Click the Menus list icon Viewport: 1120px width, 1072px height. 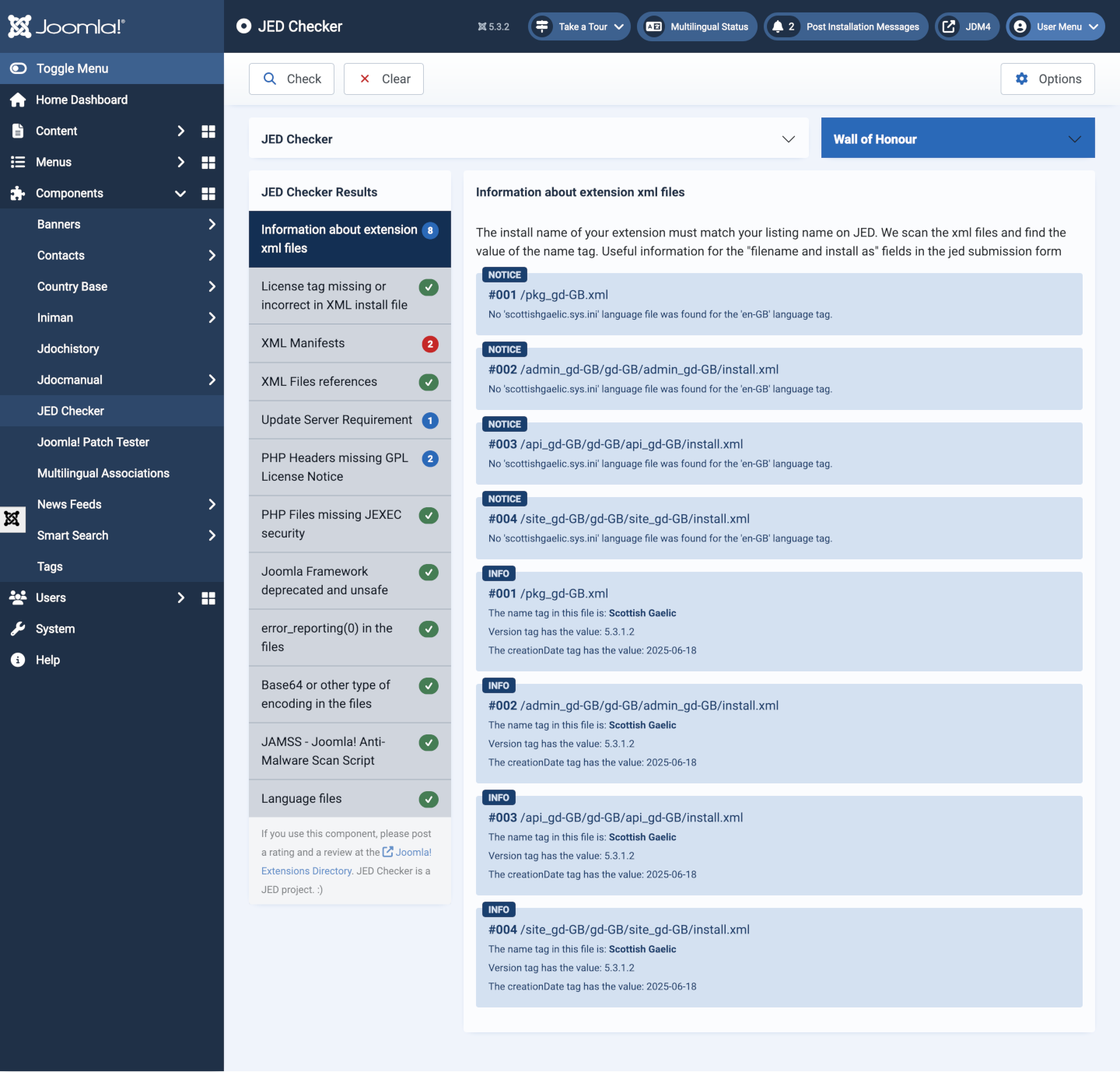pyautogui.click(x=18, y=162)
